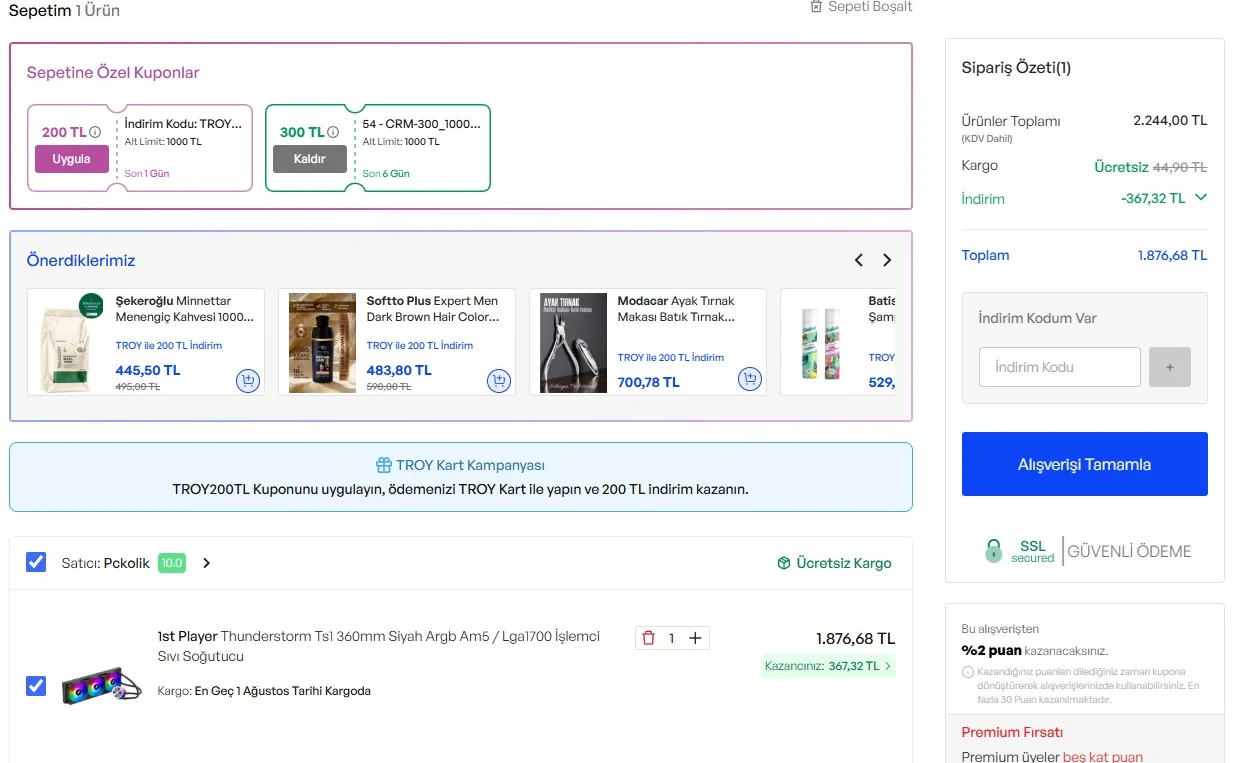This screenshot has width=1252, height=763.
Task: Click the Toplam 1.876,68 TL amount
Action: pos(1172,255)
